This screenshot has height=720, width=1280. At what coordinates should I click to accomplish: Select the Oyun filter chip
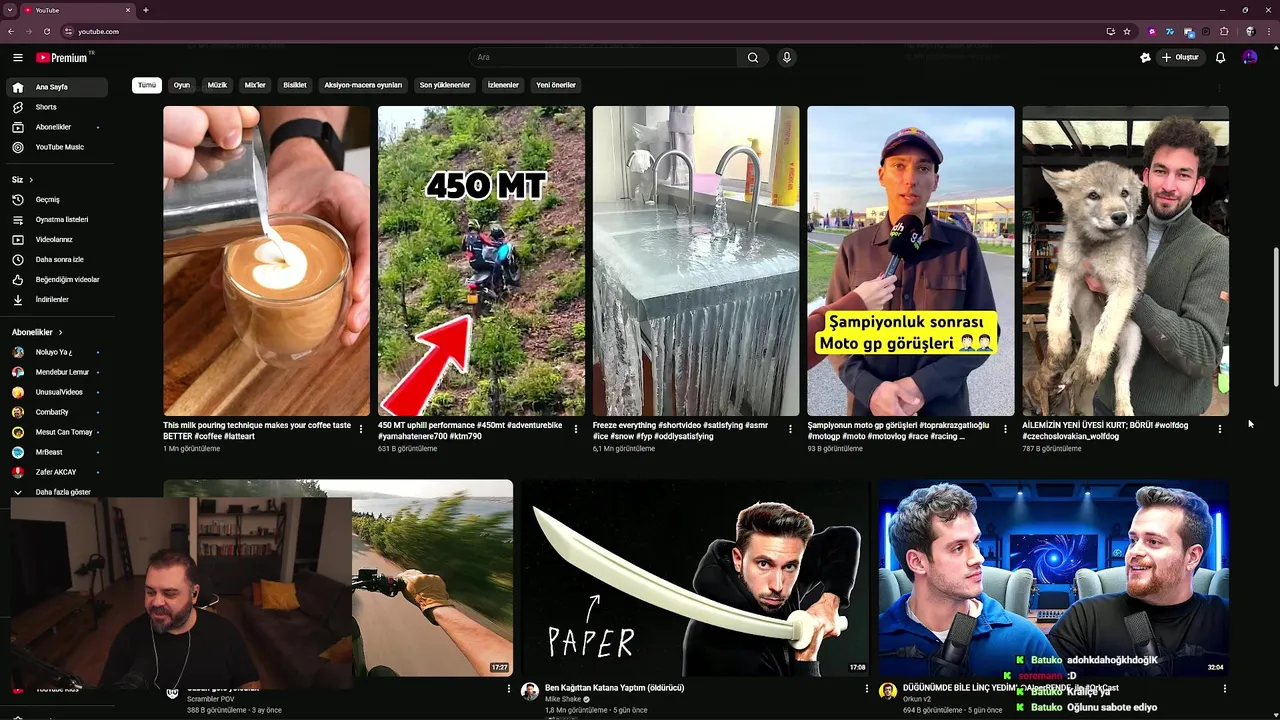[x=182, y=85]
